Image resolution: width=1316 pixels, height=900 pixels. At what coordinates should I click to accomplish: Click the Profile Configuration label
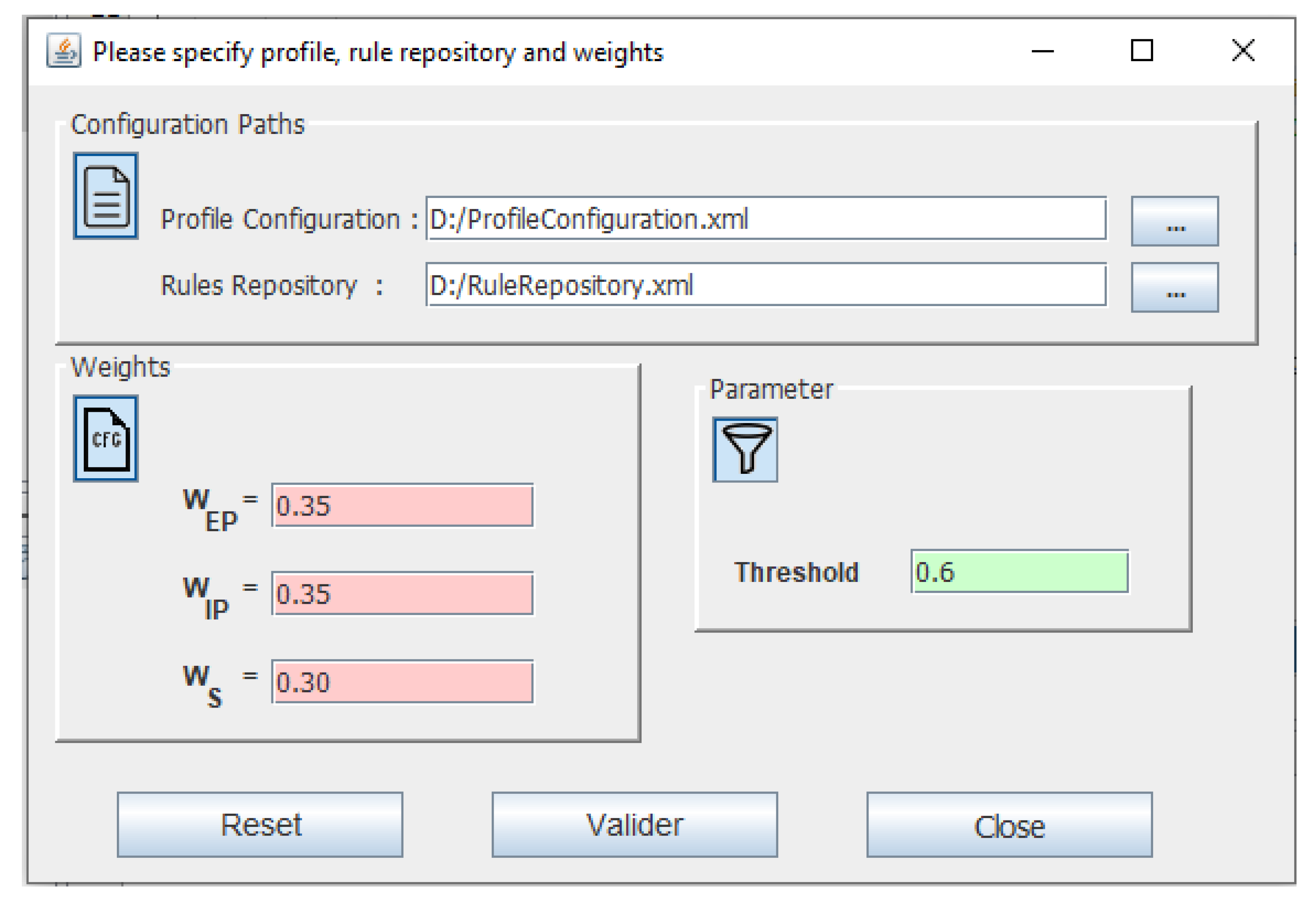281,220
